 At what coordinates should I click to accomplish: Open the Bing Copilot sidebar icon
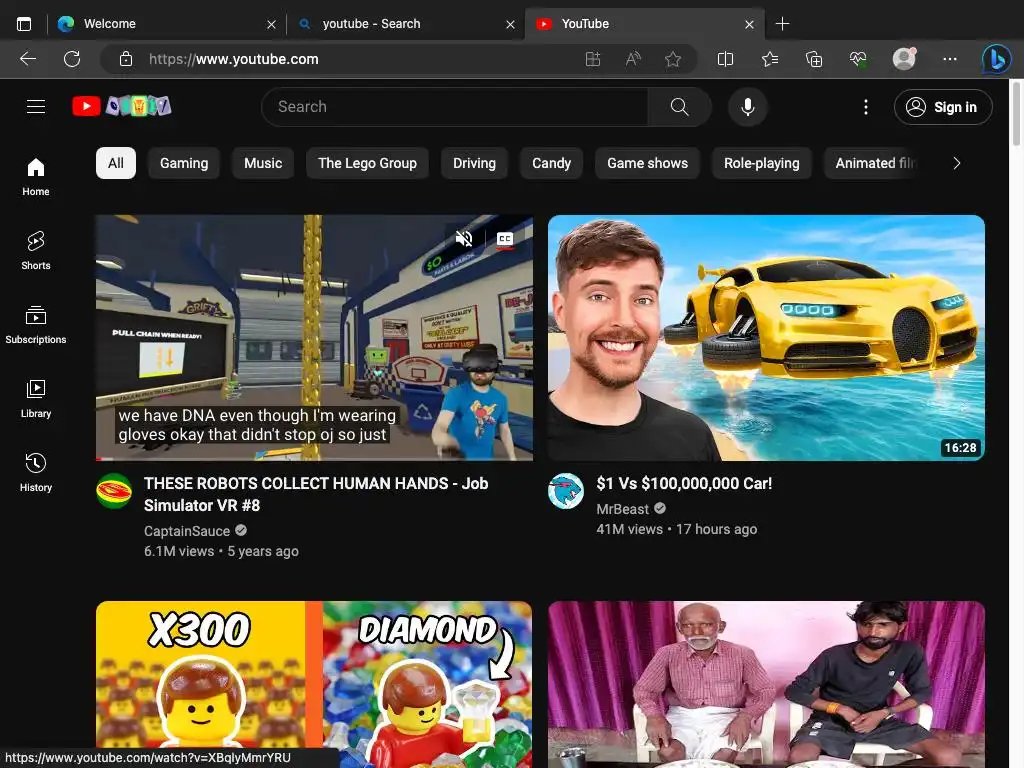(997, 59)
